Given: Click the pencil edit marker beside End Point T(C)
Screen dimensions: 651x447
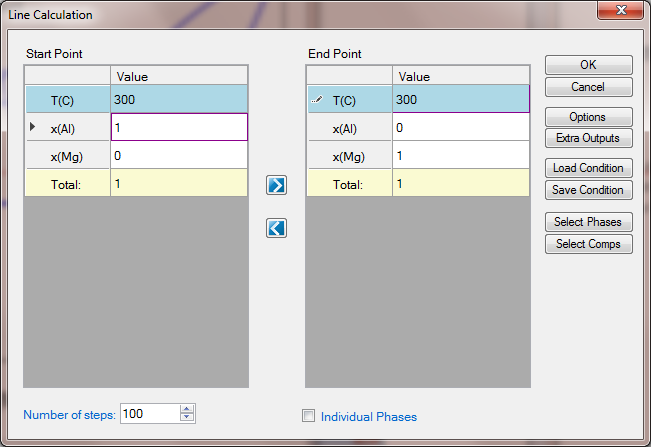Looking at the screenshot, I should pyautogui.click(x=317, y=100).
